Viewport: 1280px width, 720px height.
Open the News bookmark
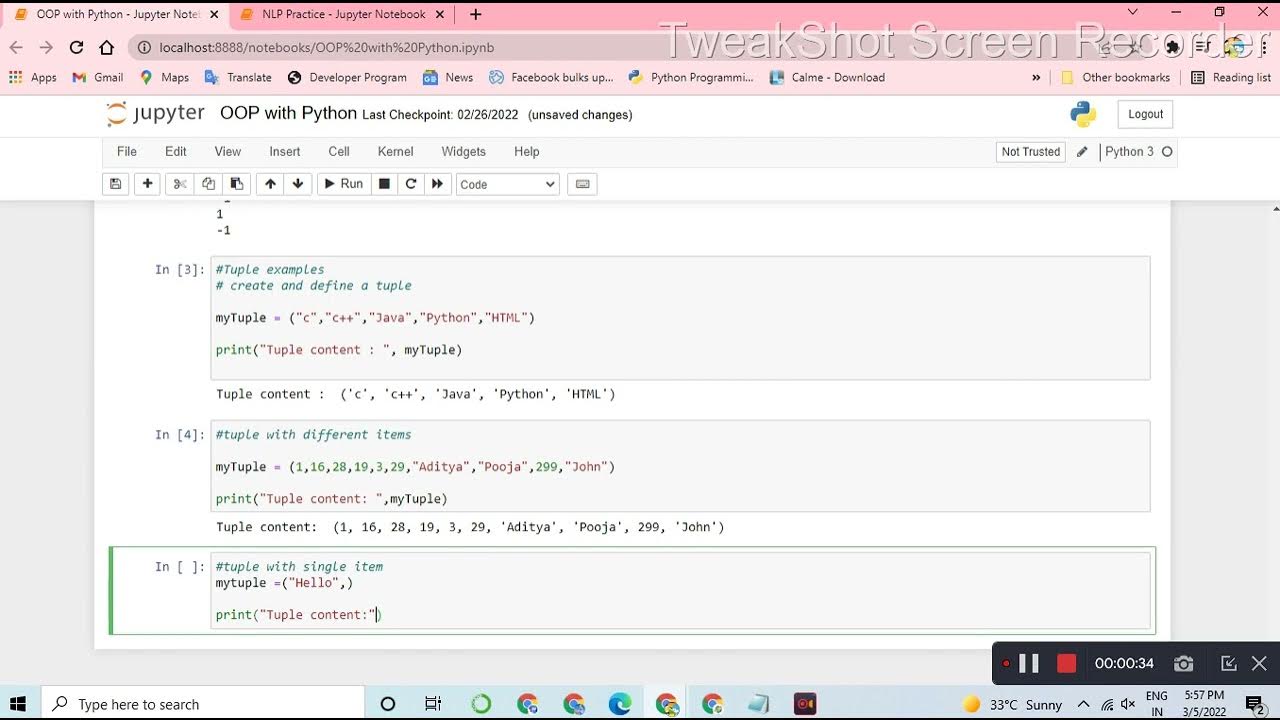448,77
